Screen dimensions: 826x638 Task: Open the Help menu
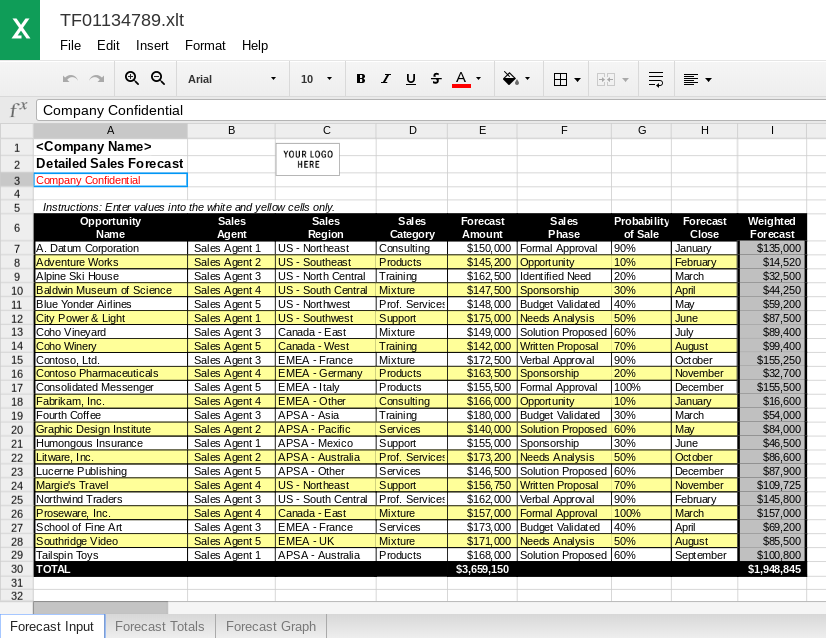[255, 46]
